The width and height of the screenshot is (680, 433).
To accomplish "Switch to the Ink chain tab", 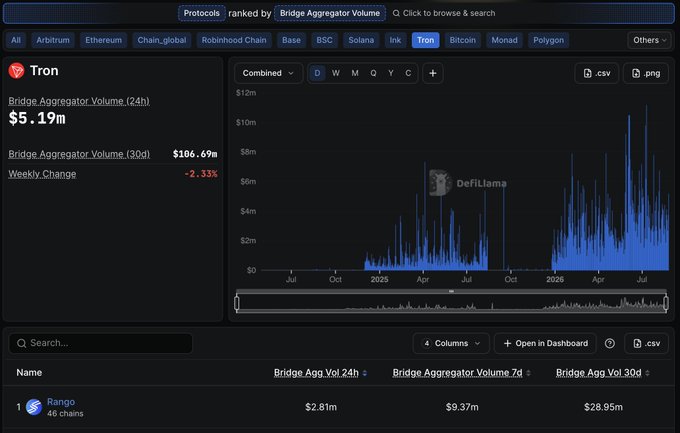I will 395,40.
